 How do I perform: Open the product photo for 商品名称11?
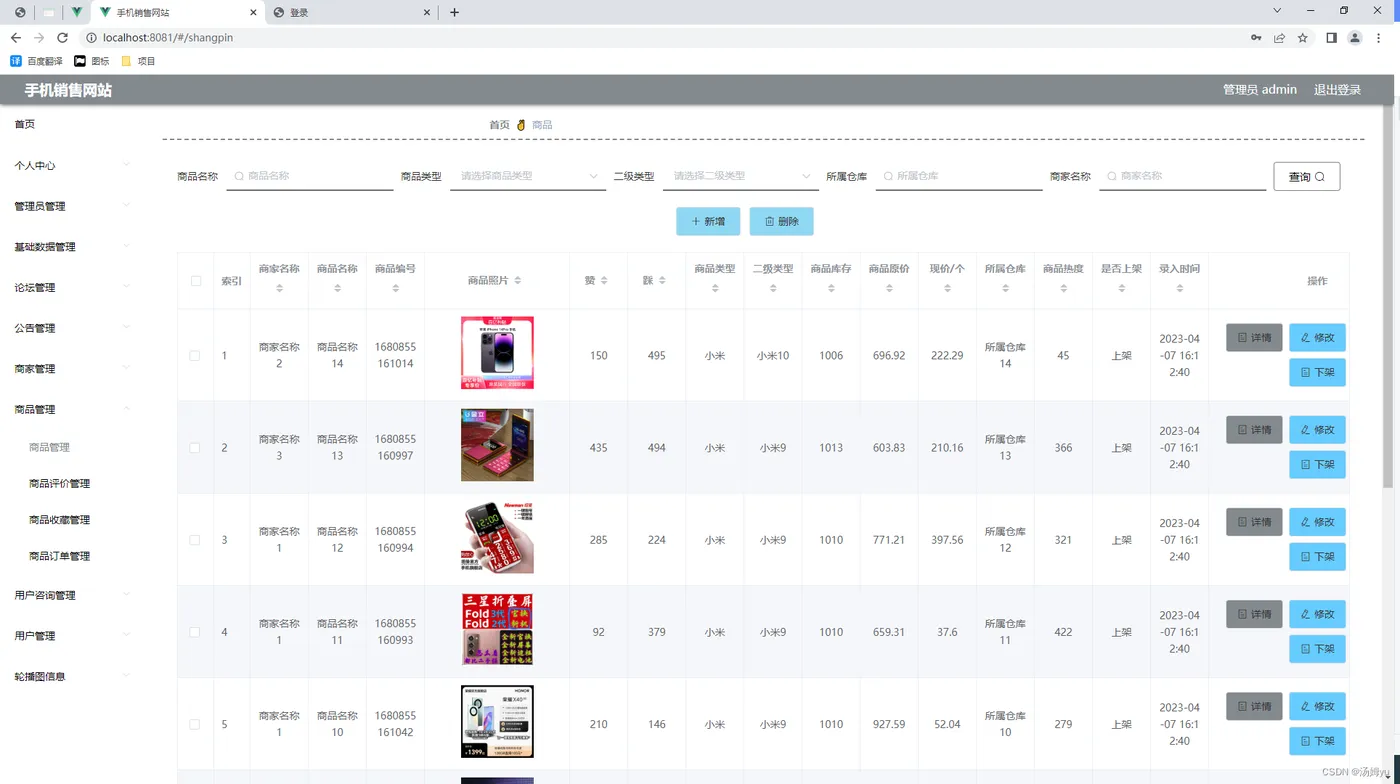497,629
